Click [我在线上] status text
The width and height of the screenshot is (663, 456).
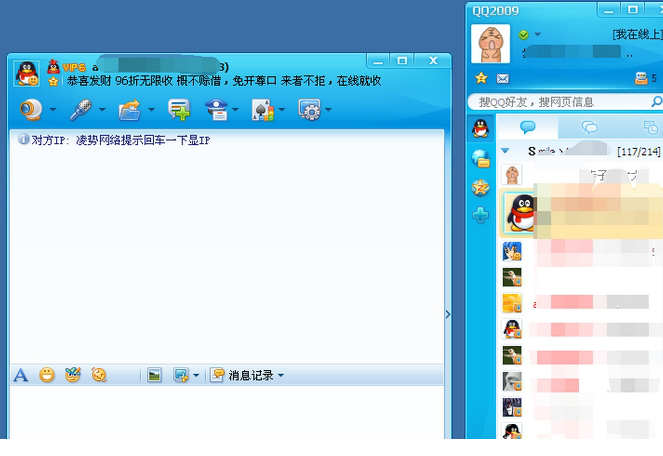pyautogui.click(x=638, y=35)
